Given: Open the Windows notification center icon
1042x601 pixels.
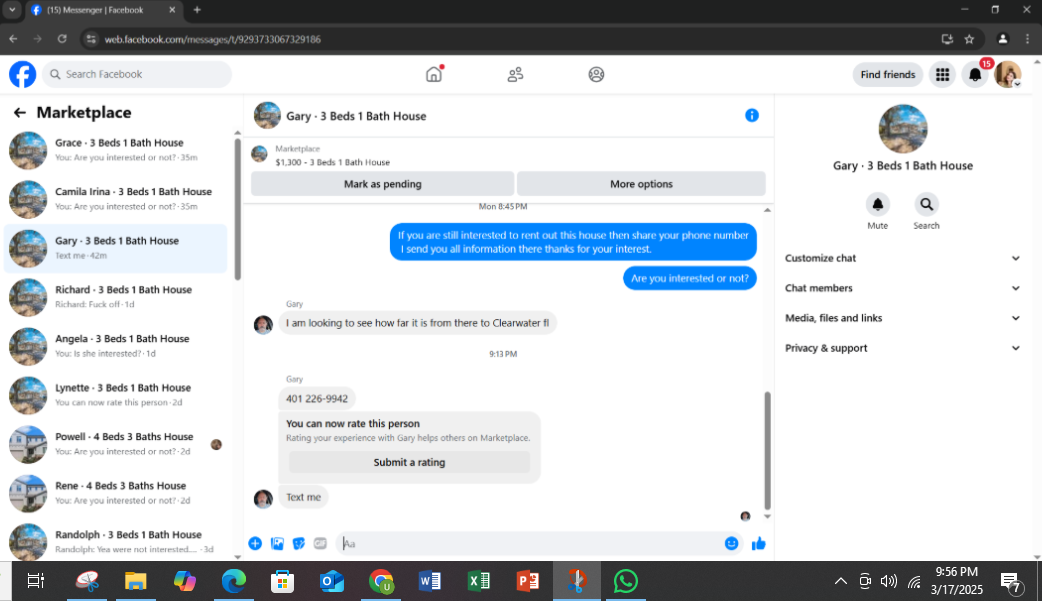Looking at the screenshot, I should click(x=1010, y=582).
